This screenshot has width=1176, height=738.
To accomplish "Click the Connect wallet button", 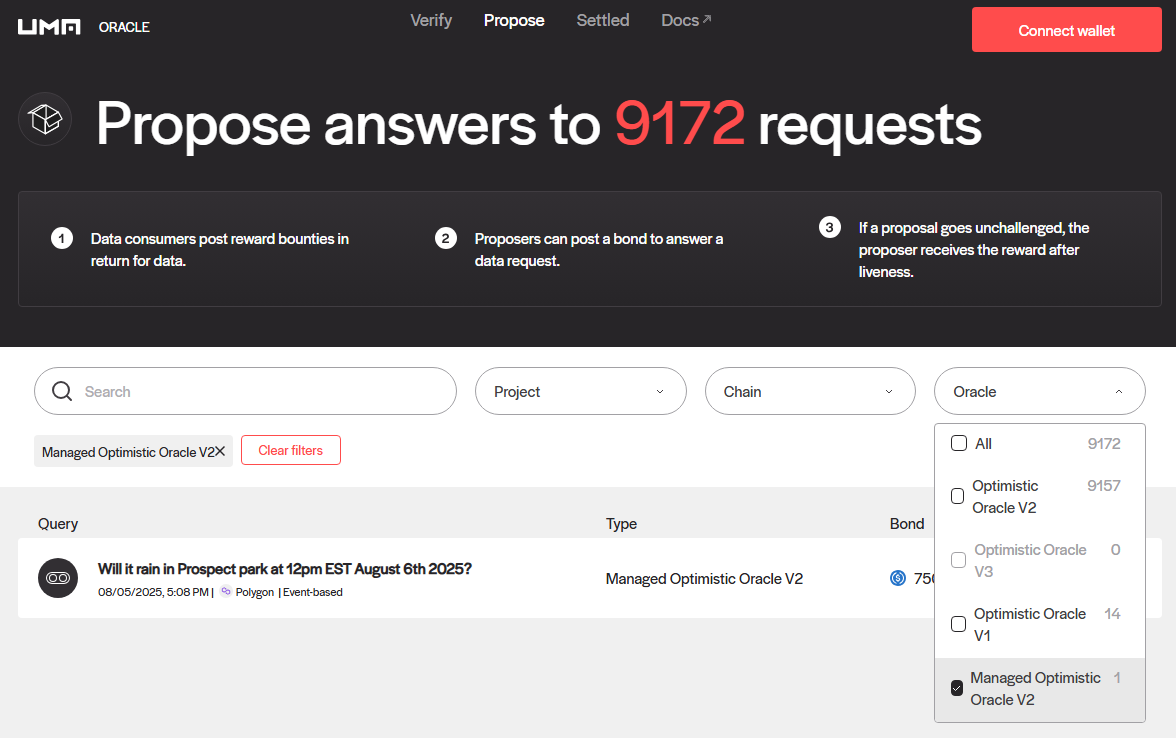I will click(1066, 30).
